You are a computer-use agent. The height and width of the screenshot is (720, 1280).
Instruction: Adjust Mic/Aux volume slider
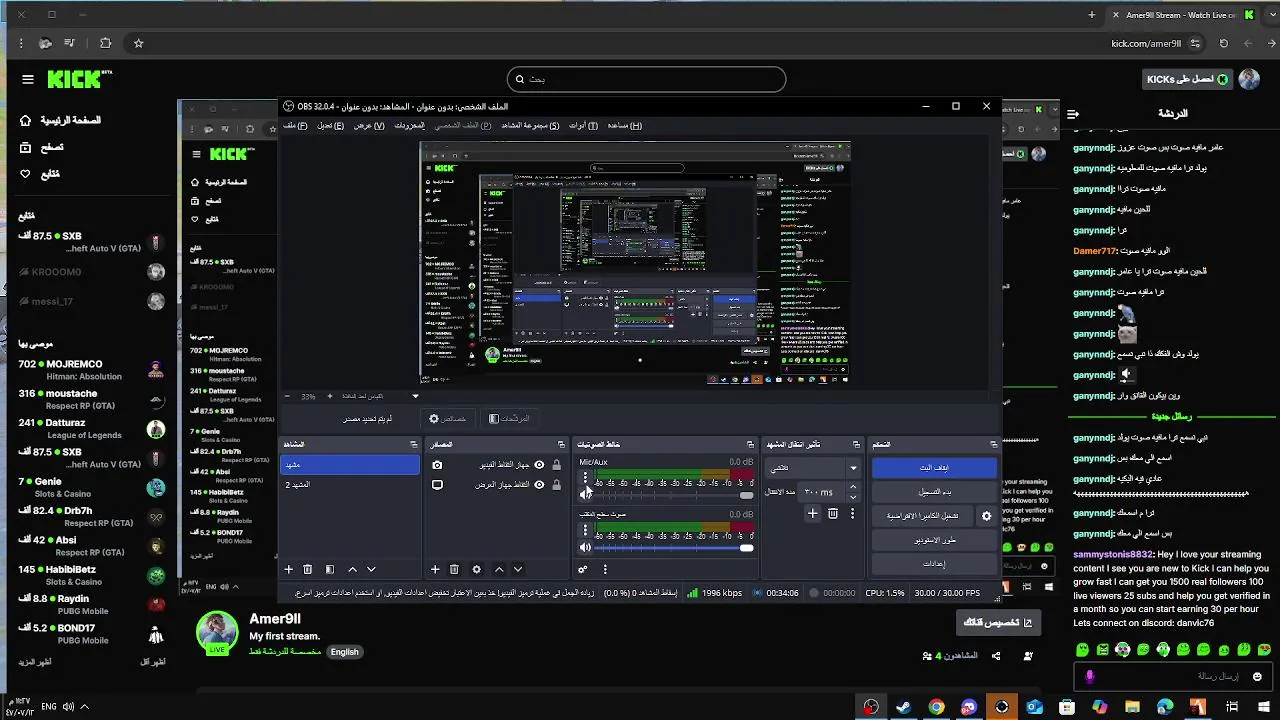(674, 495)
